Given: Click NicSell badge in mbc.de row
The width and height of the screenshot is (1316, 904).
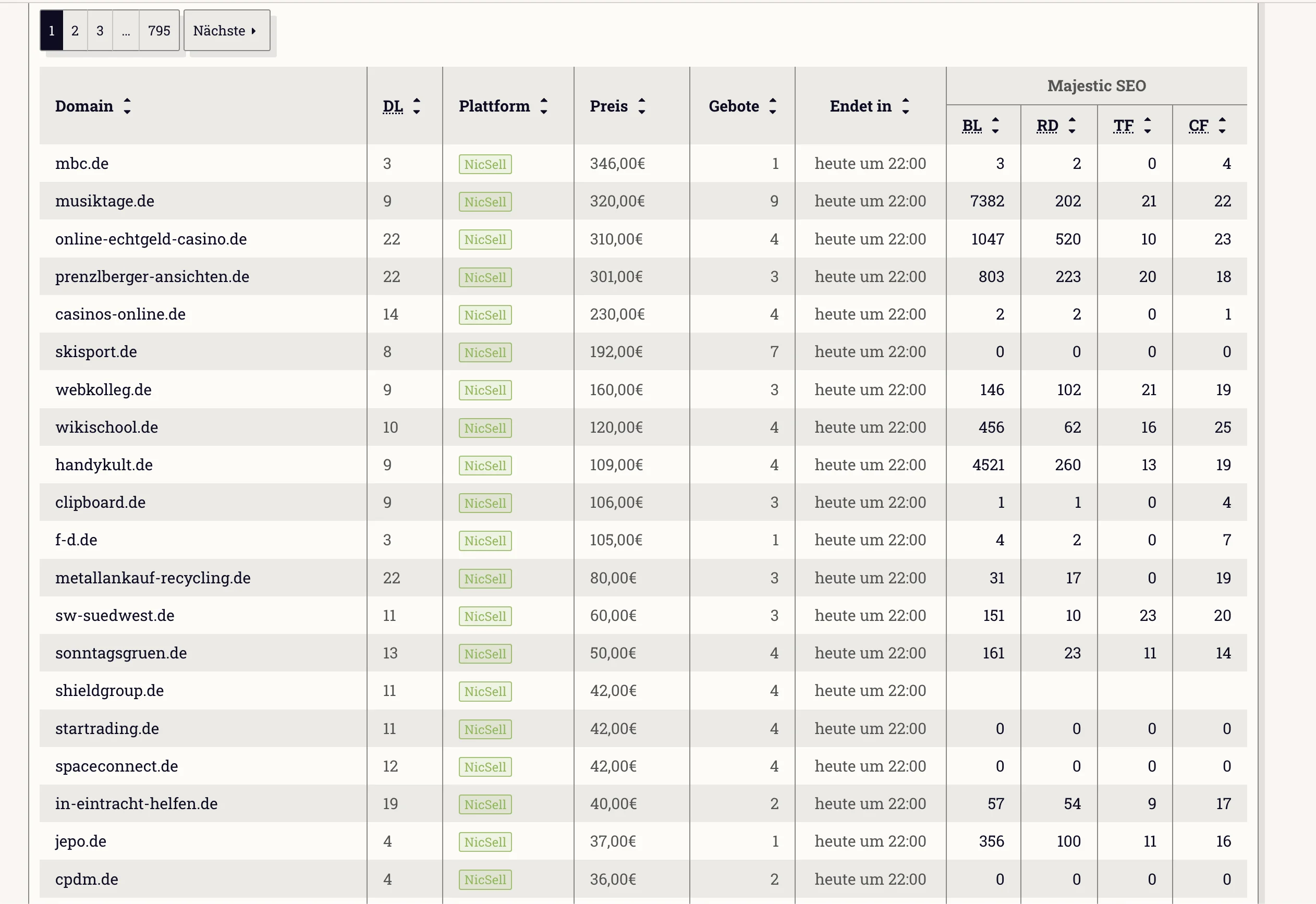Looking at the screenshot, I should (x=485, y=164).
